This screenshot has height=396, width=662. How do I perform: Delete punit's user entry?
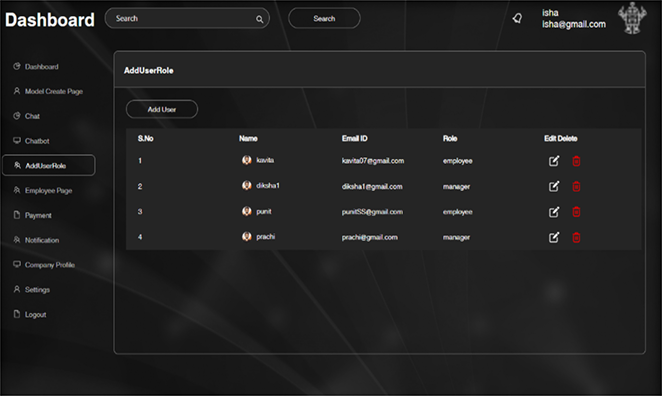pyautogui.click(x=576, y=212)
